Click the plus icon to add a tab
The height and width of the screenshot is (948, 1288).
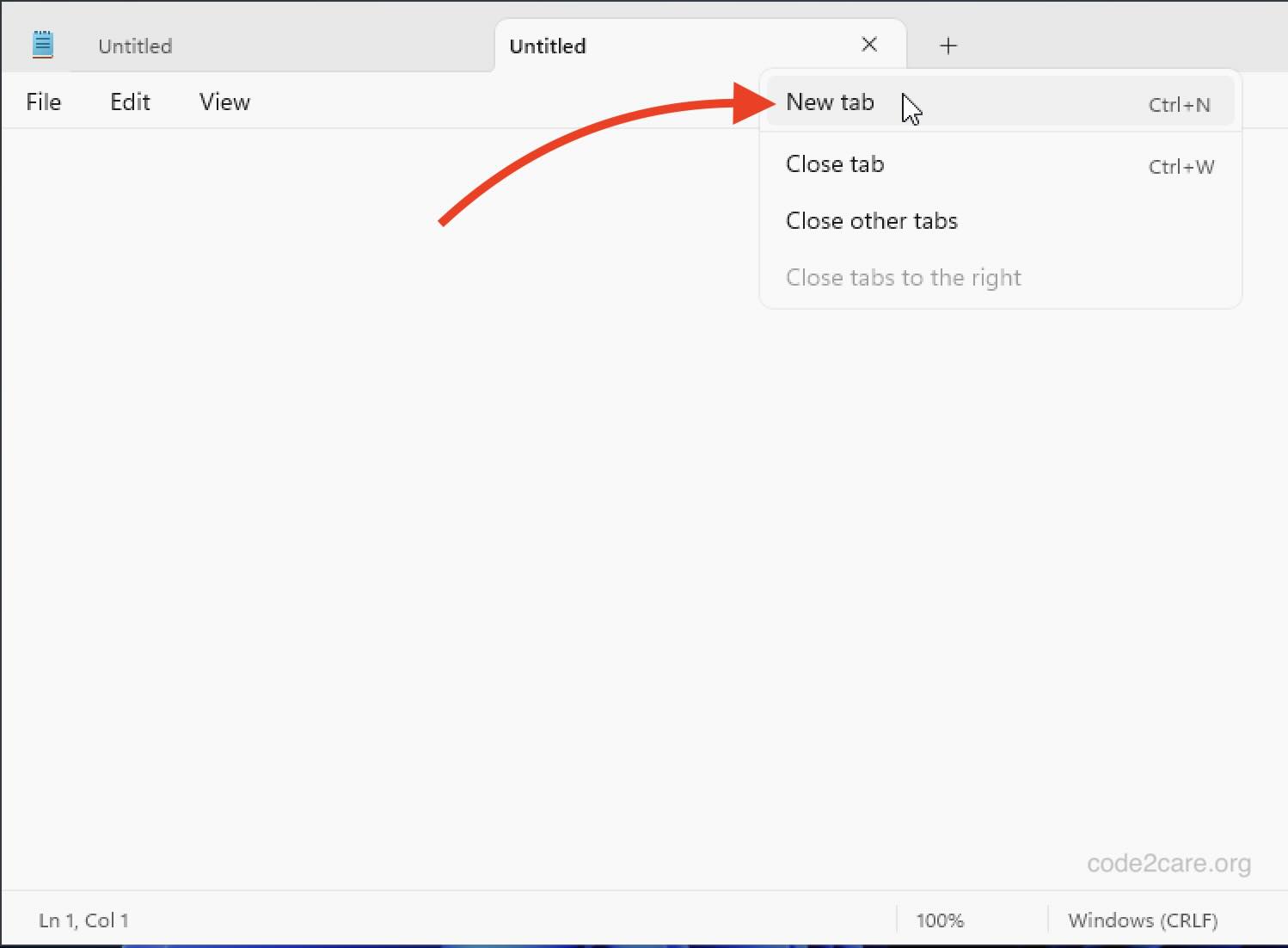[x=948, y=46]
